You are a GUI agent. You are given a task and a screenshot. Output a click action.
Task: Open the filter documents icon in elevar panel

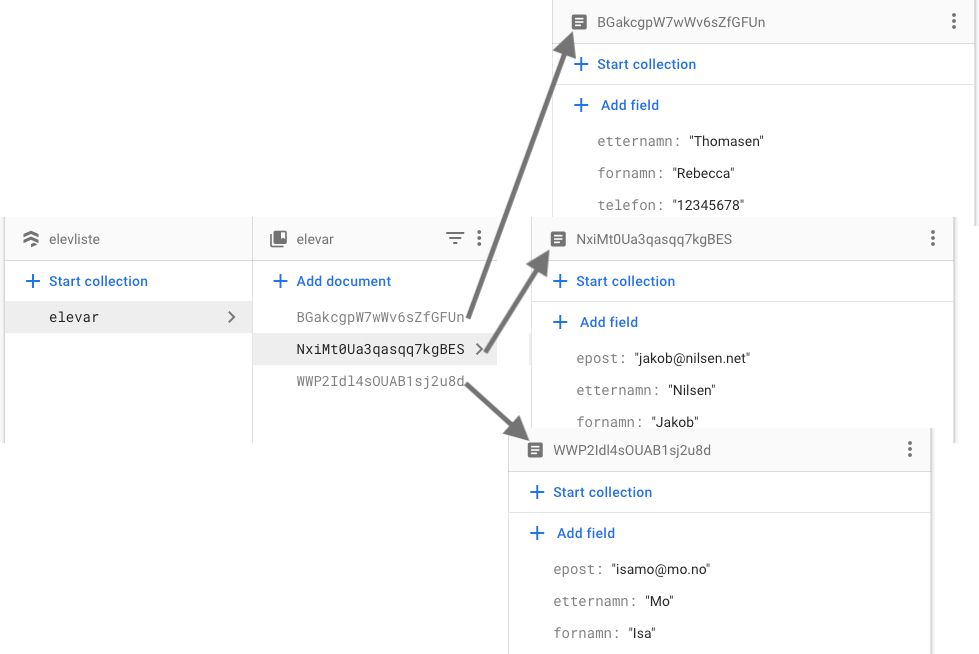[x=456, y=238]
